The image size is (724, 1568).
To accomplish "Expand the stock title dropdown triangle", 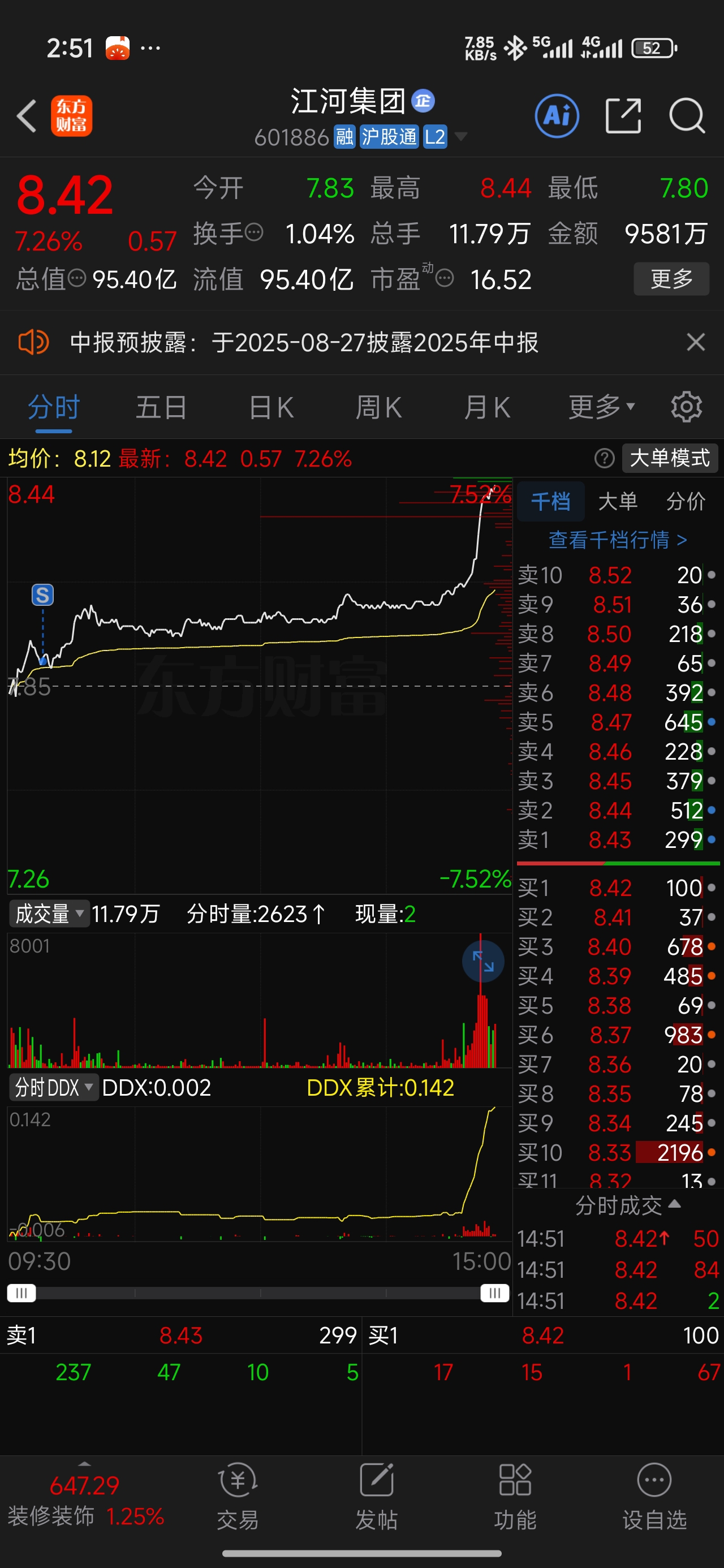I will [461, 136].
